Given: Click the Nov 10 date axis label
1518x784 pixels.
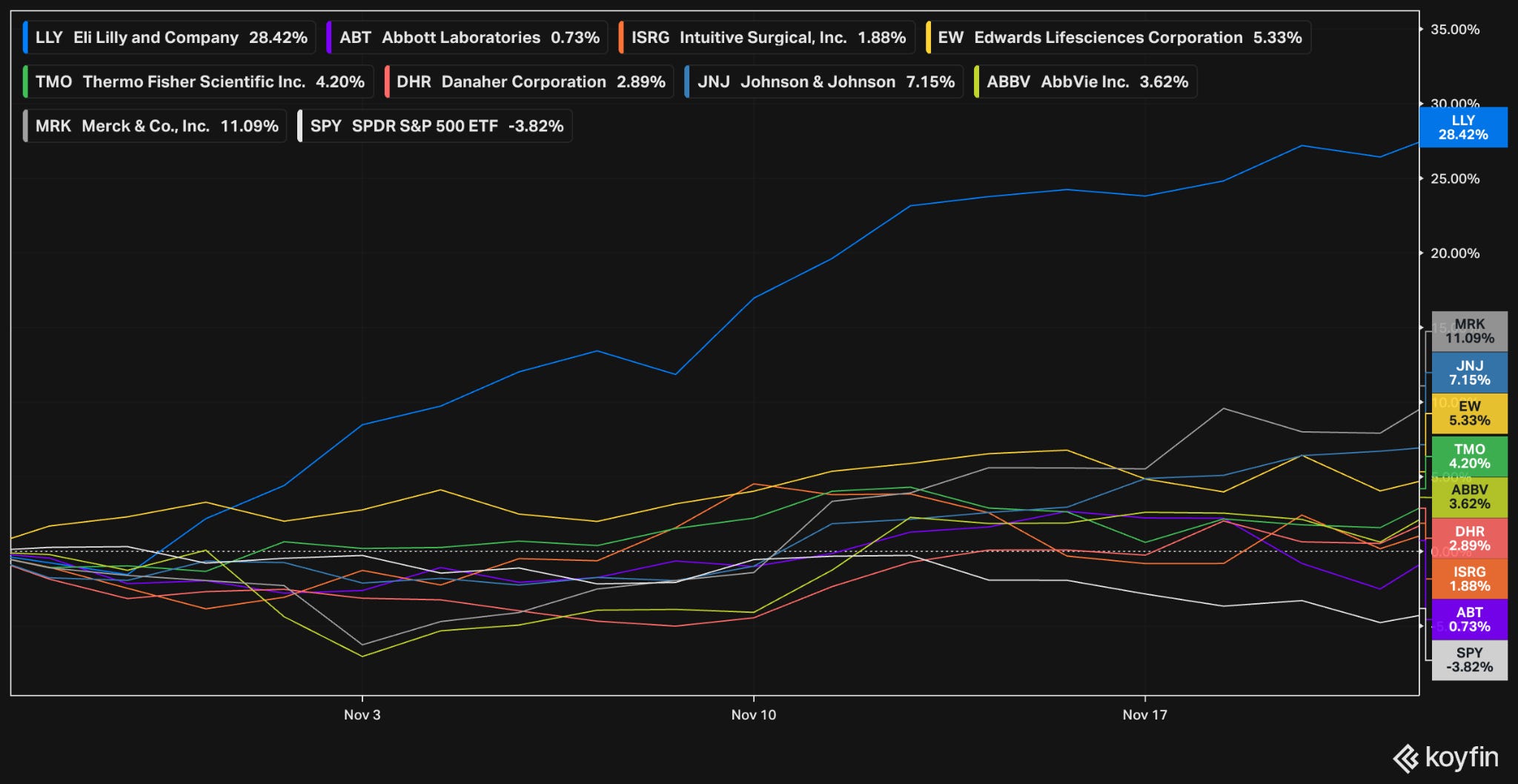Looking at the screenshot, I should 754,715.
